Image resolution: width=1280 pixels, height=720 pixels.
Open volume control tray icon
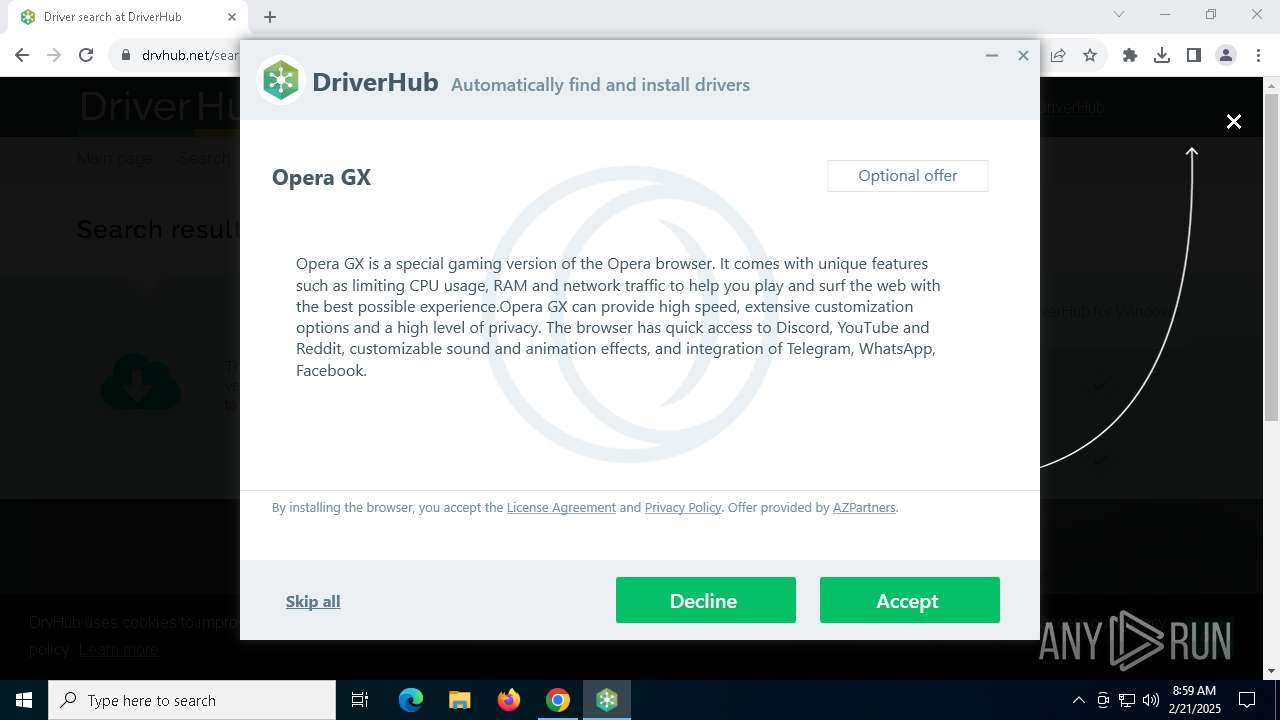coord(1151,700)
